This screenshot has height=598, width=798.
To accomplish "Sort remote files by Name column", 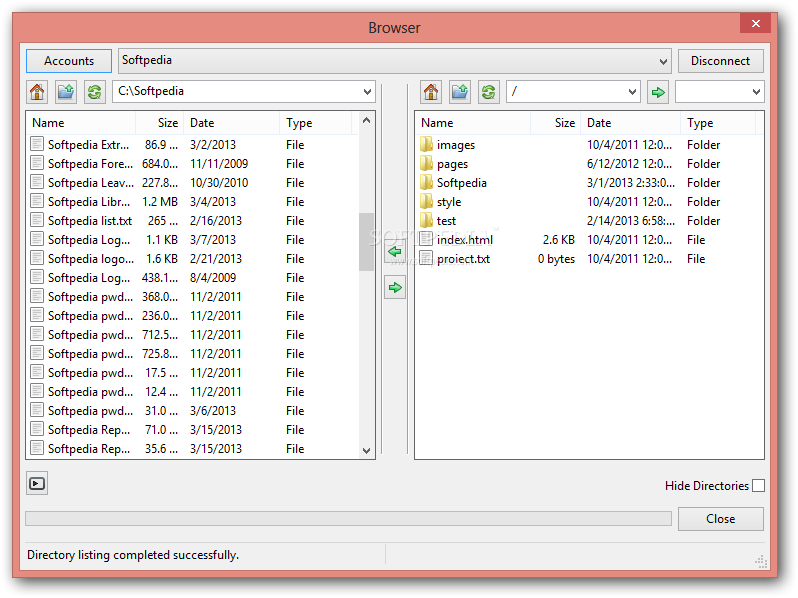I will [473, 123].
